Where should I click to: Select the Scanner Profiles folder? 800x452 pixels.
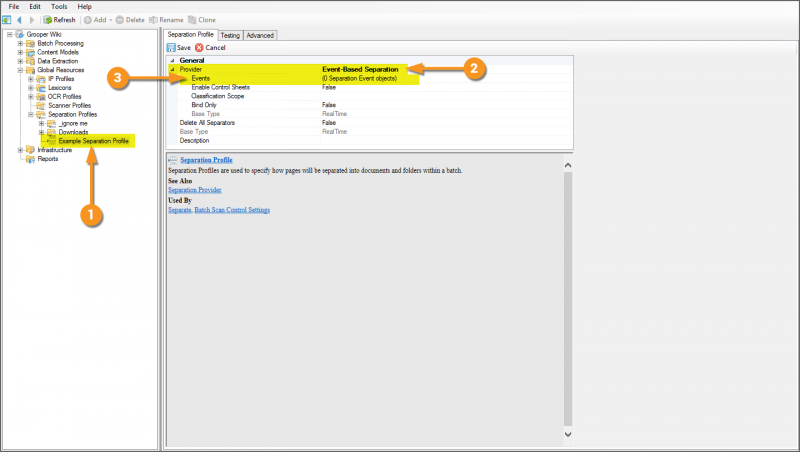69,105
